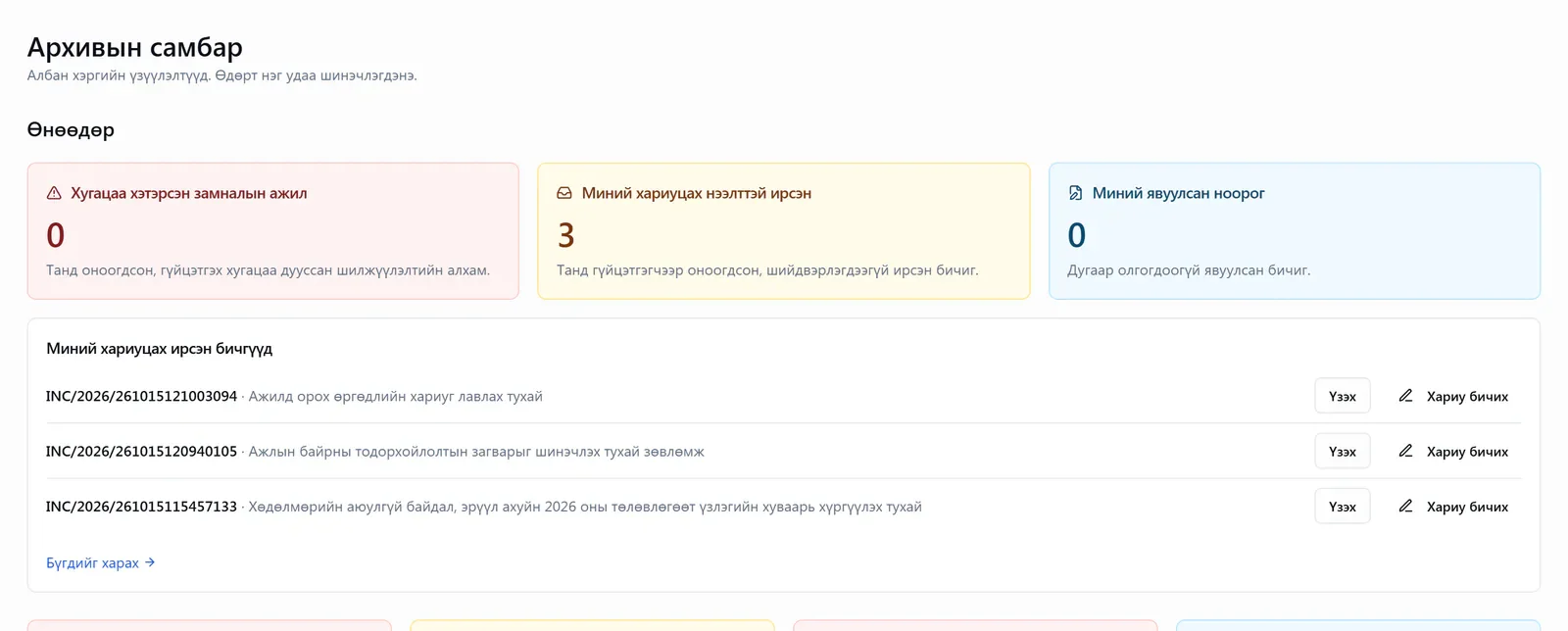Click subject Хөдөлмөрийн аюулгүй байдал, эрүүл ахуйн 2026

coord(585,506)
